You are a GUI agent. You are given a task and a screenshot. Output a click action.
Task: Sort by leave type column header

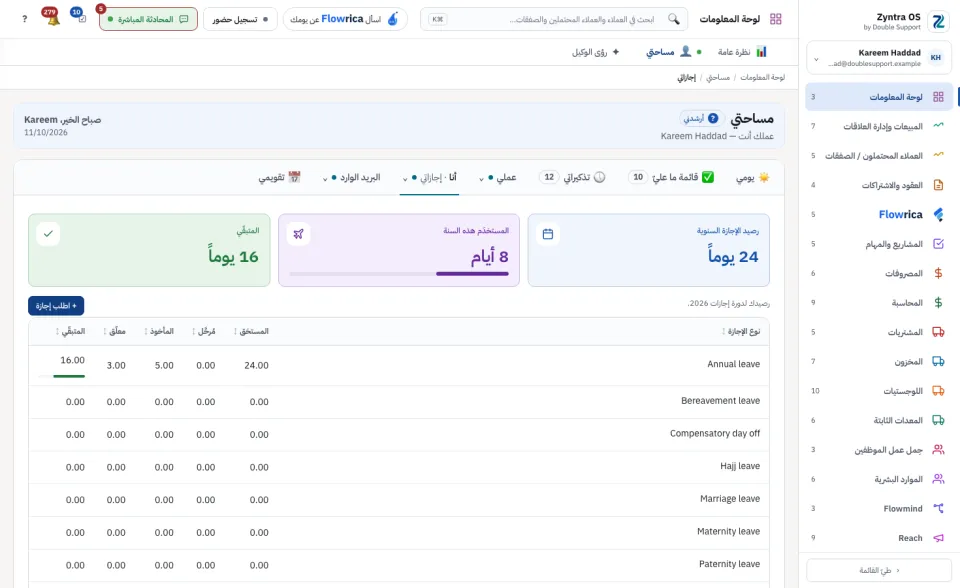[741, 331]
